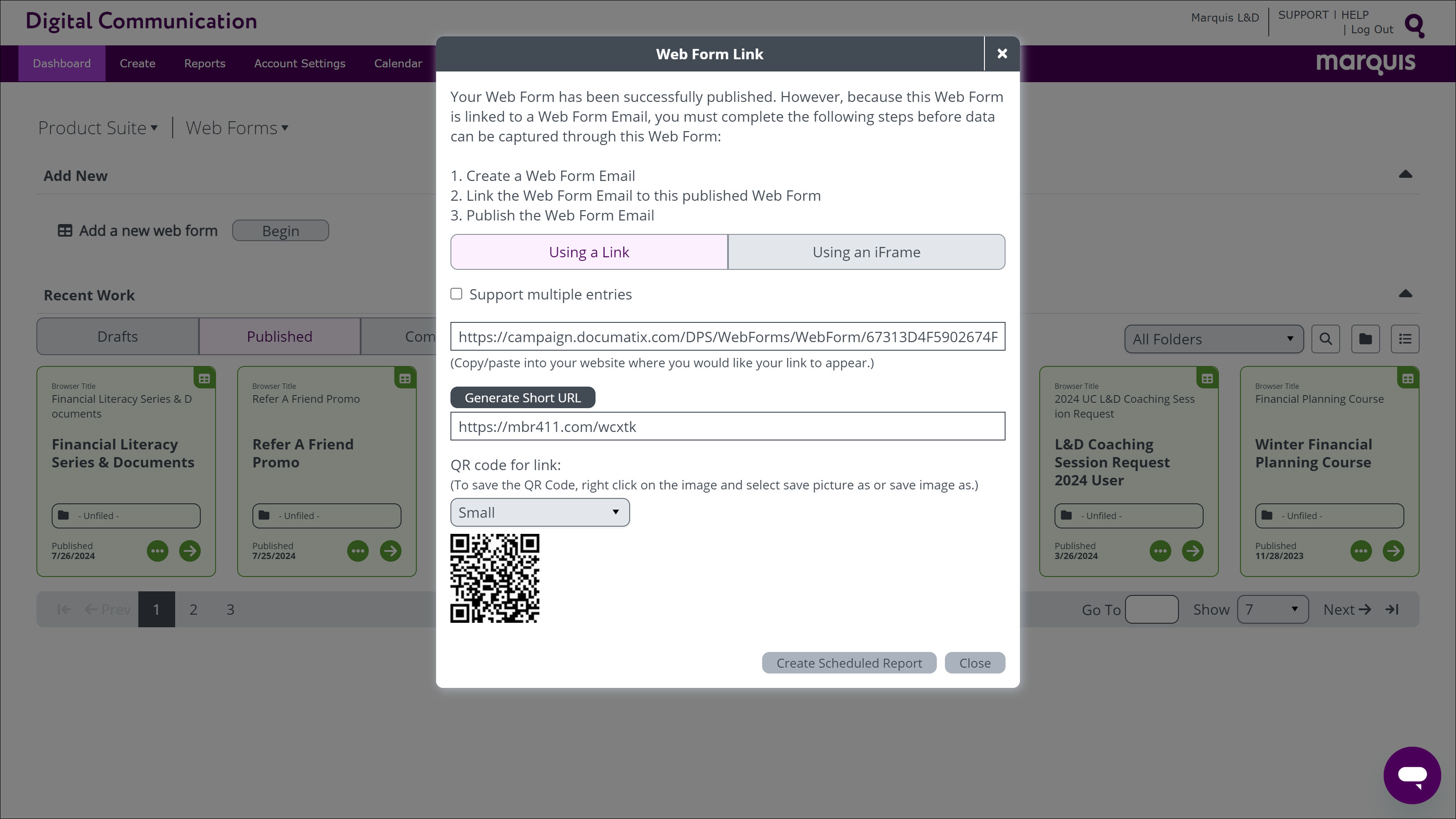Image resolution: width=1456 pixels, height=819 pixels.
Task: Click the Log Out link
Action: (x=1372, y=29)
